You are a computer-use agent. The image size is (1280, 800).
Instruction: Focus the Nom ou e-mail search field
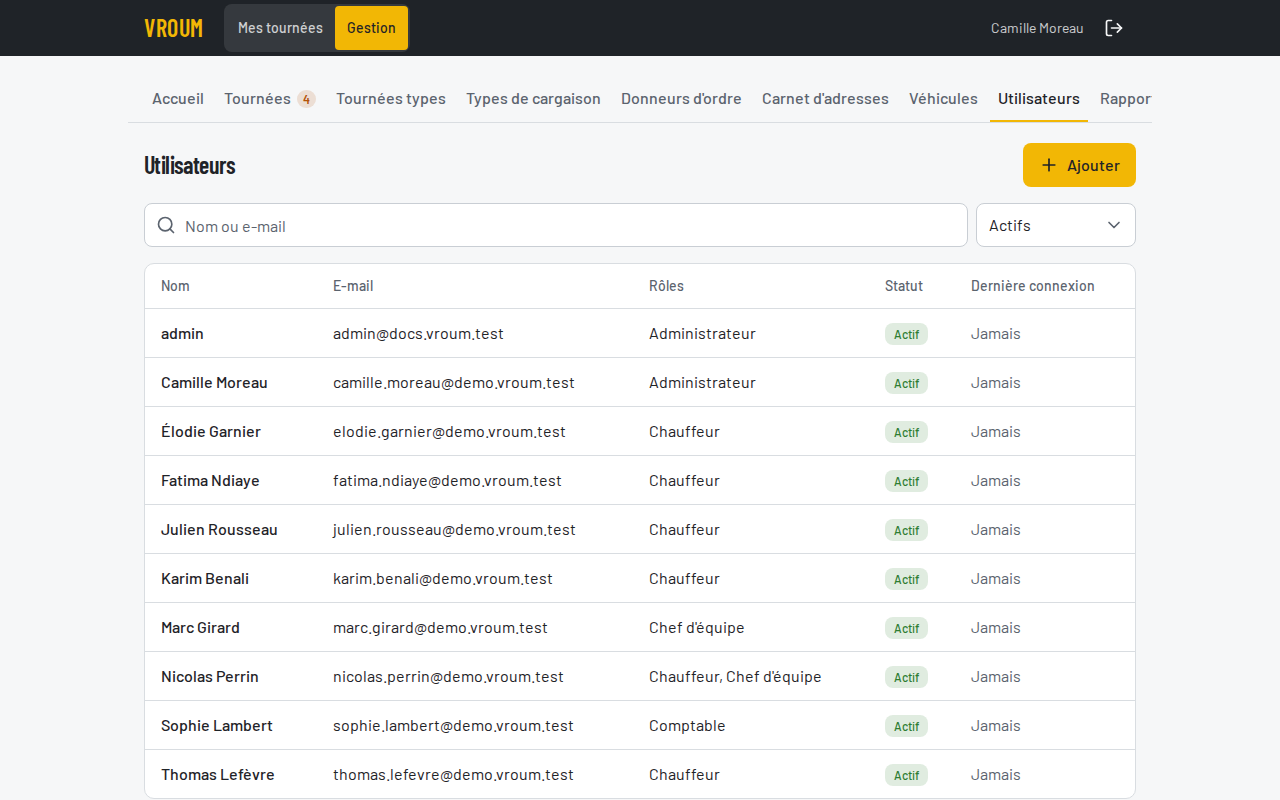tap(556, 225)
